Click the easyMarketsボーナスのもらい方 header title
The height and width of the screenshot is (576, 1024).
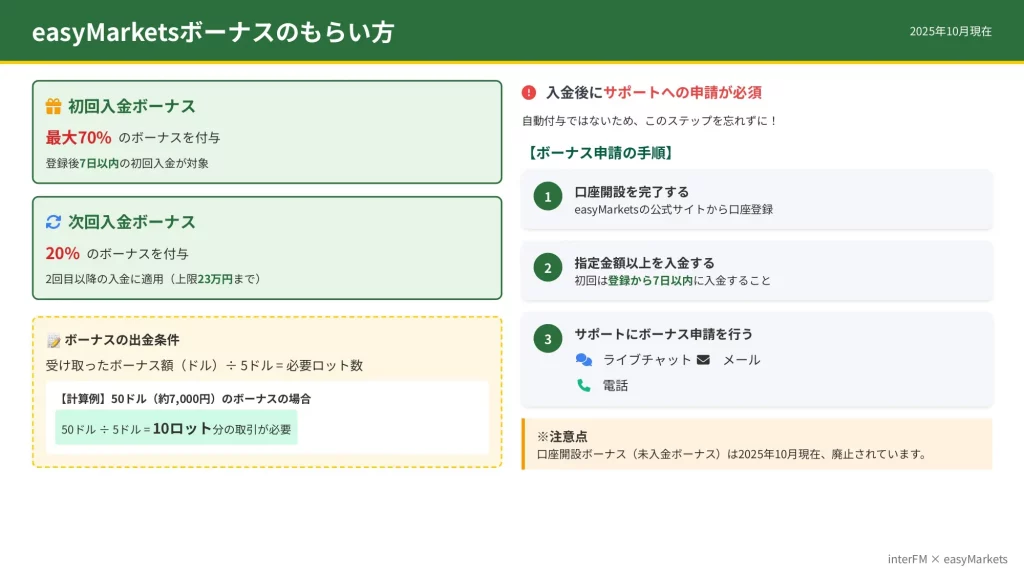(x=213, y=33)
